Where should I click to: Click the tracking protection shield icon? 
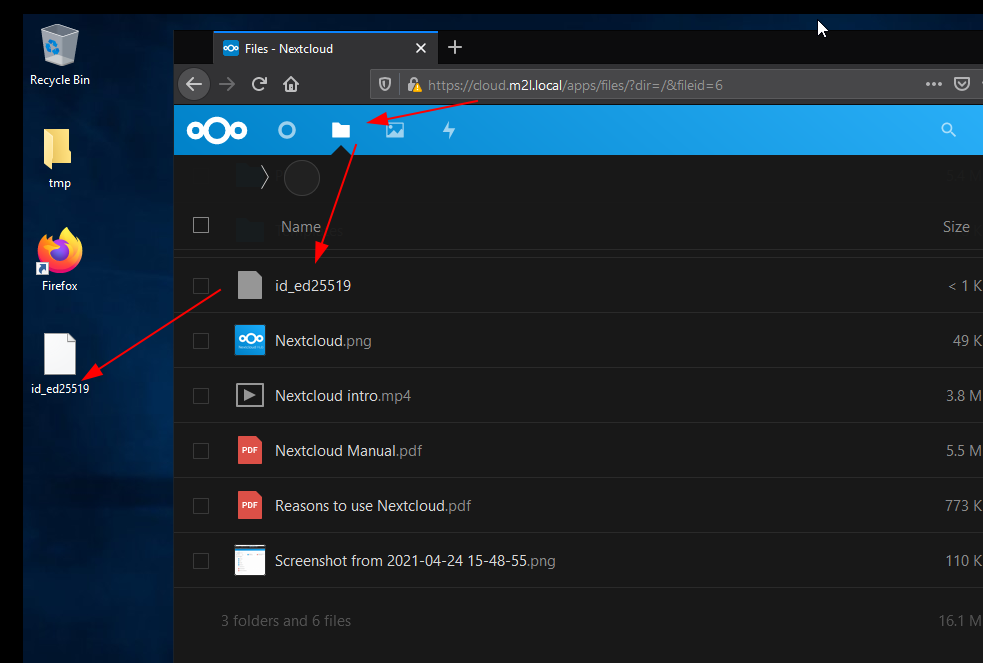[385, 85]
